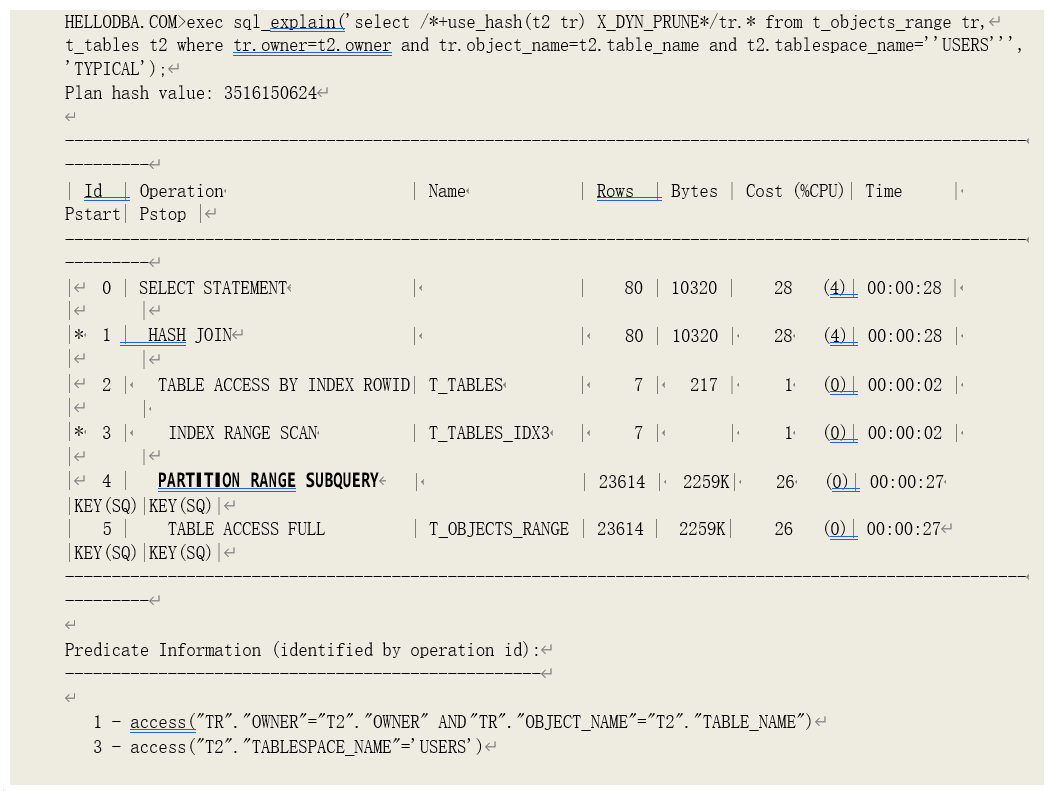This screenshot has height=791, width=1045.
Task: Select the SELECT STATEMENT operation text
Action: pyautogui.click(x=212, y=288)
